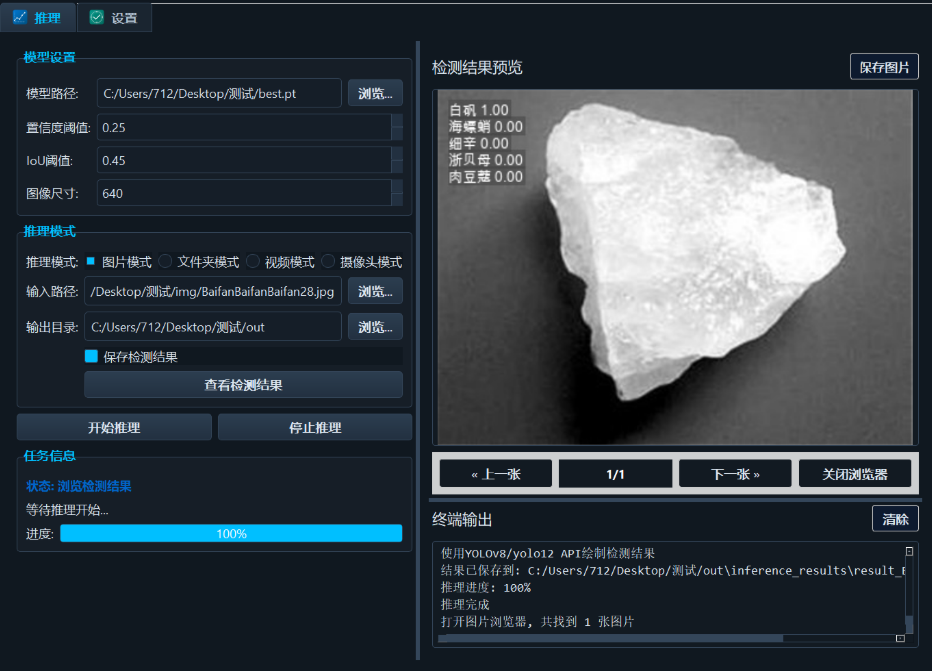Increase 图像尺寸 with its up stepper arrow
This screenshot has height=671, width=932.
click(x=398, y=187)
